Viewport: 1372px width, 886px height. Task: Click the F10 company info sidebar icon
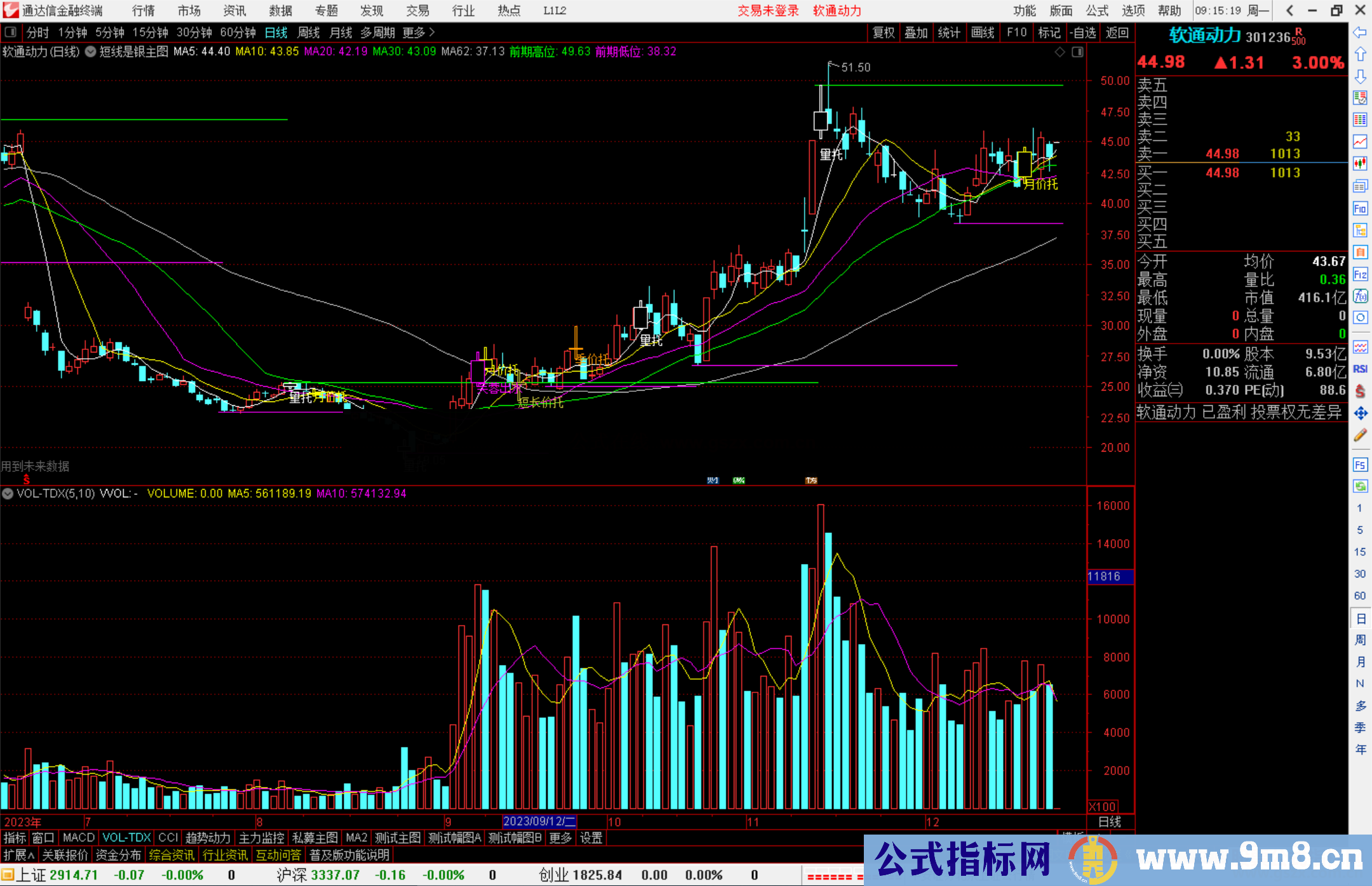pyautogui.click(x=1360, y=209)
